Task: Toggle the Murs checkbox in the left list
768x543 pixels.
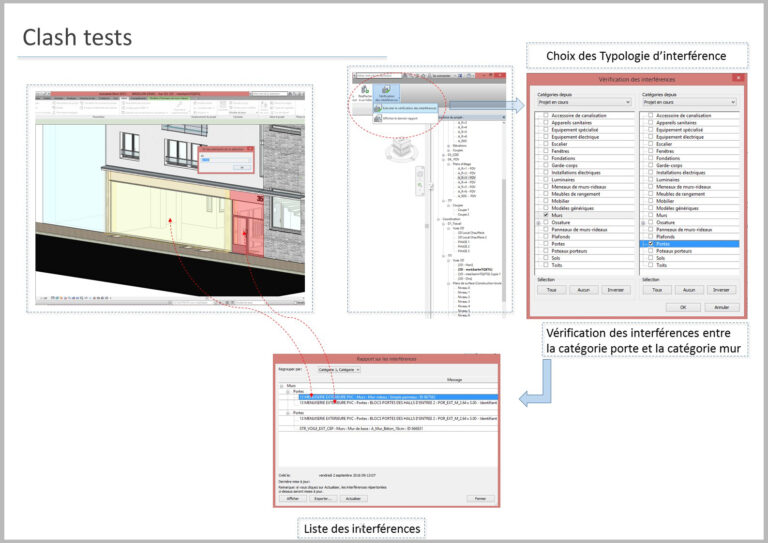Action: [545, 215]
